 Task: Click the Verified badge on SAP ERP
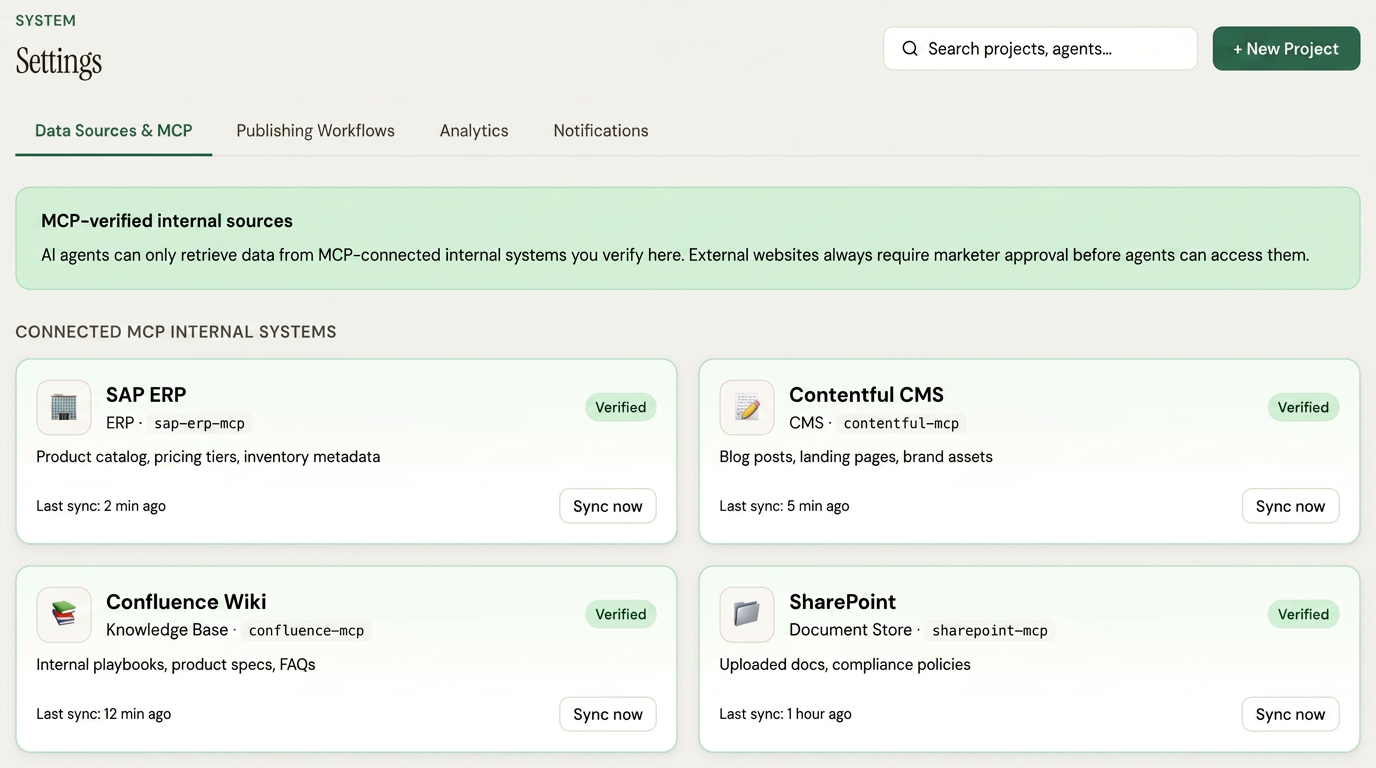tap(621, 407)
